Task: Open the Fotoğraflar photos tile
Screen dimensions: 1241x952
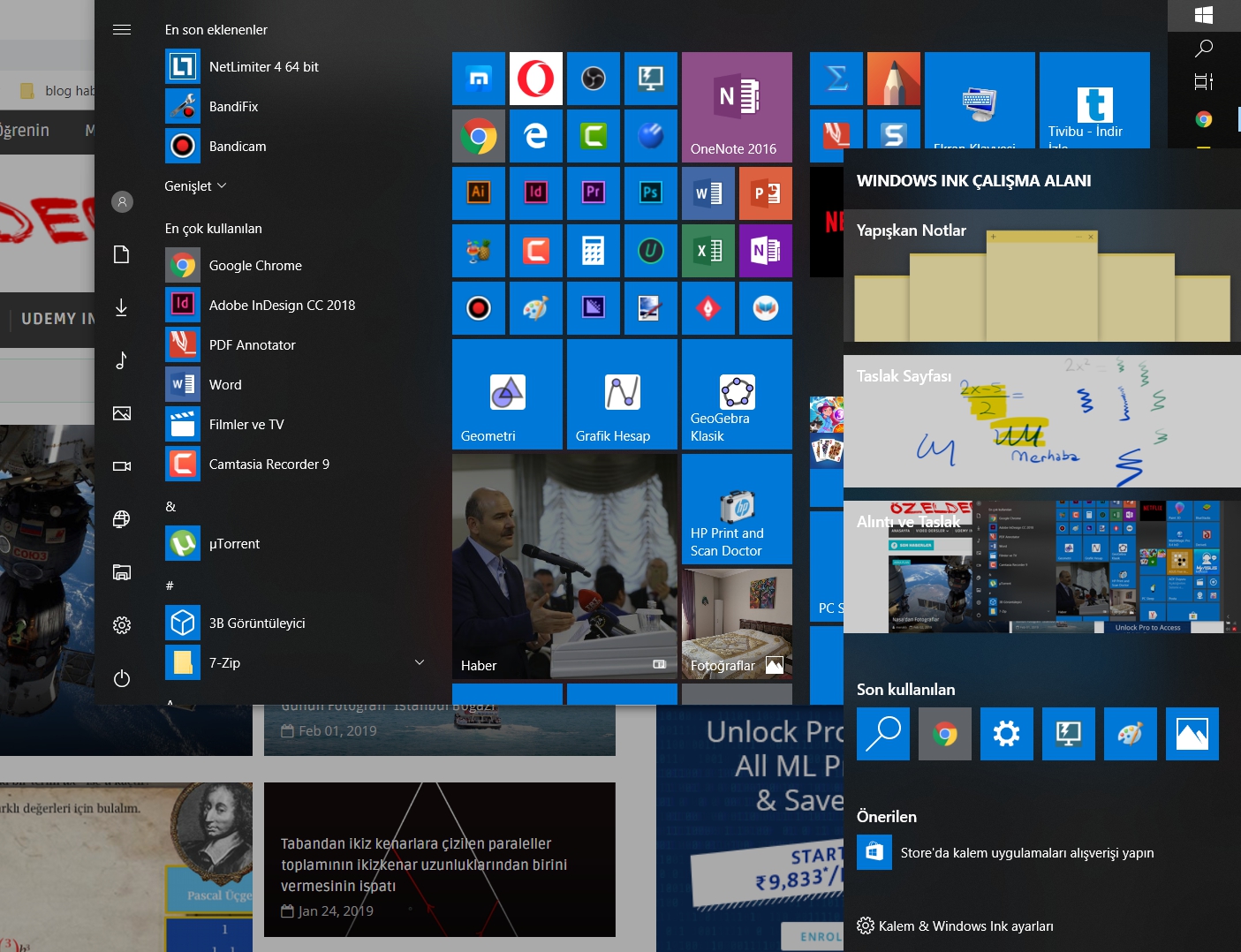Action: pyautogui.click(x=737, y=623)
